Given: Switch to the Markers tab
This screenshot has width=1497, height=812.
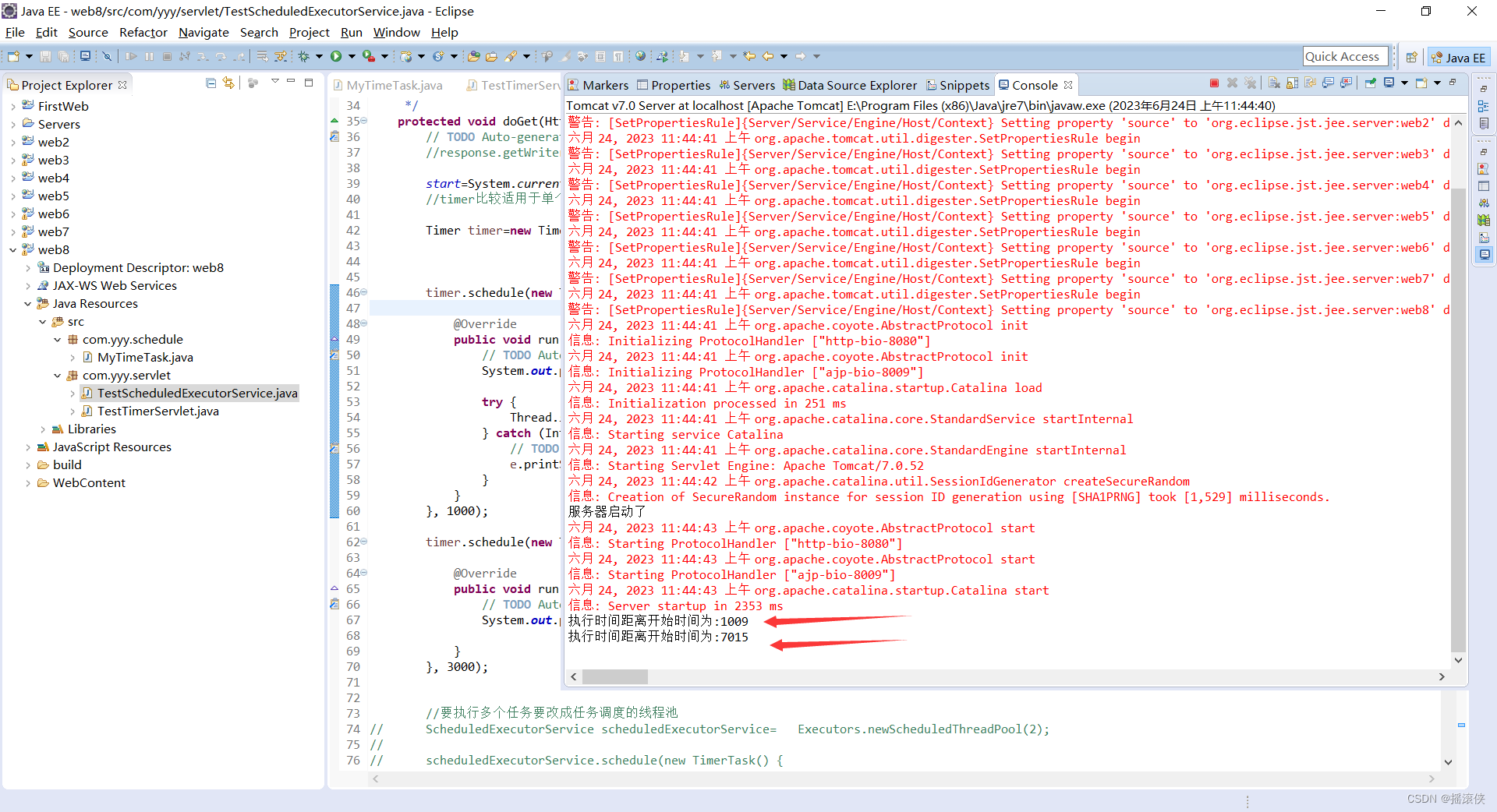Looking at the screenshot, I should point(598,85).
